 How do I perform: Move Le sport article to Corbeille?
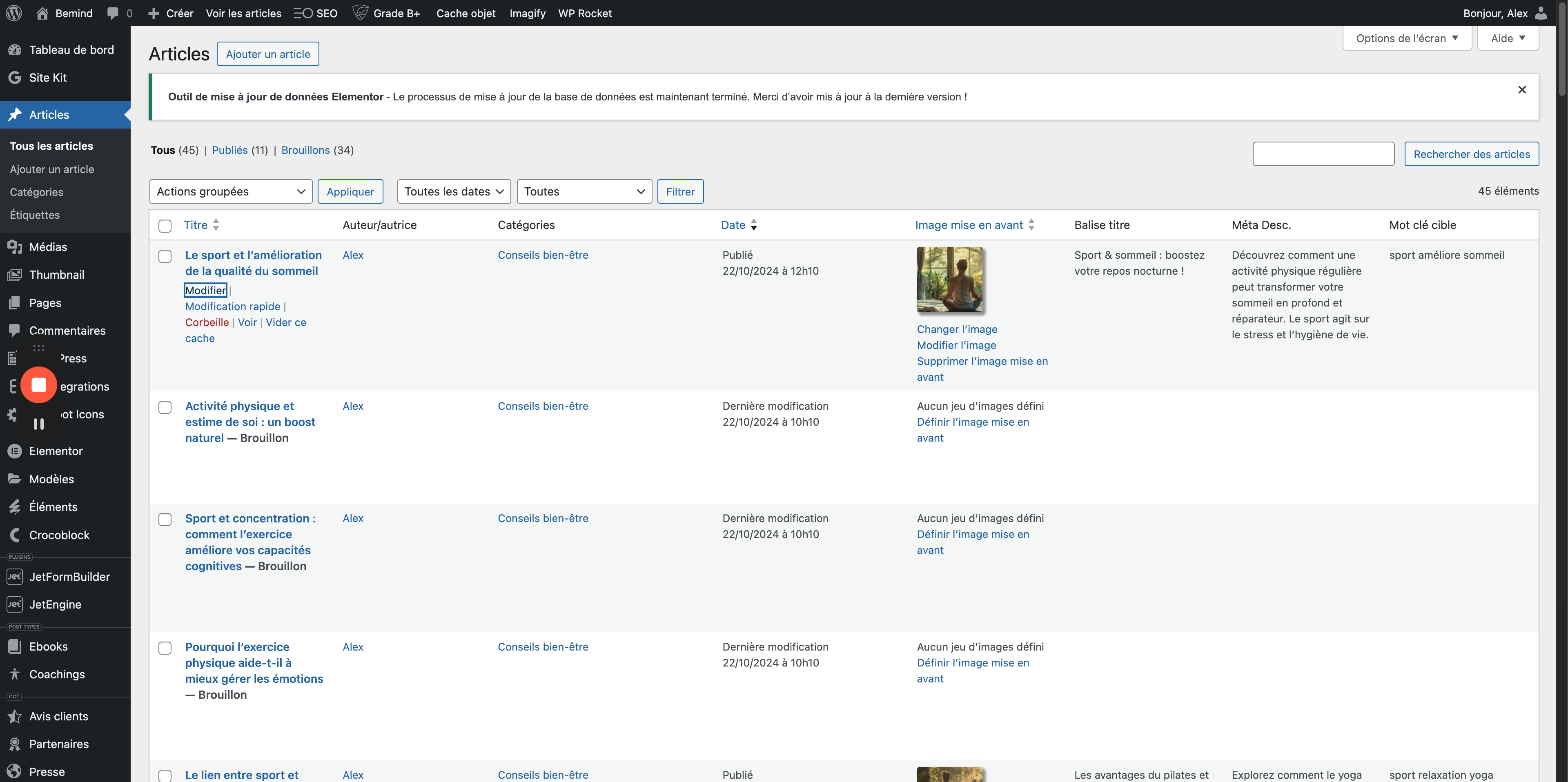(x=207, y=322)
